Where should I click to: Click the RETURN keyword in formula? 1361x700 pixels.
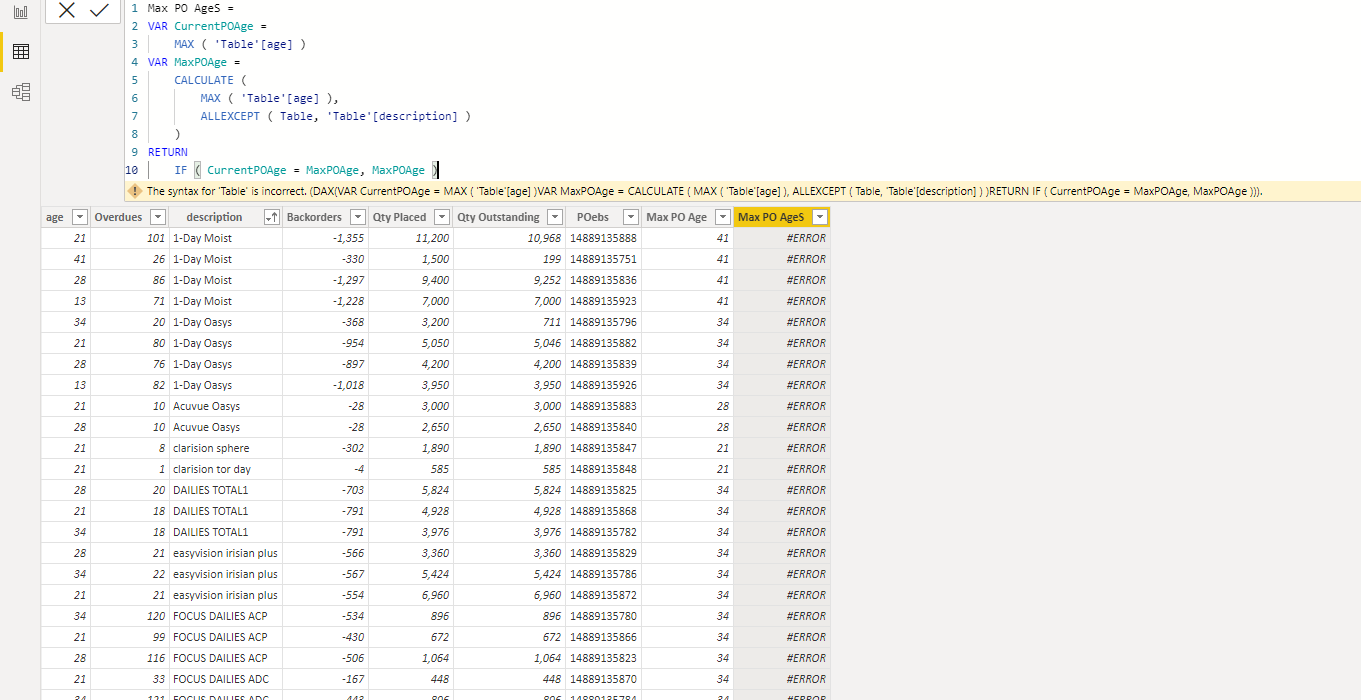click(x=167, y=152)
